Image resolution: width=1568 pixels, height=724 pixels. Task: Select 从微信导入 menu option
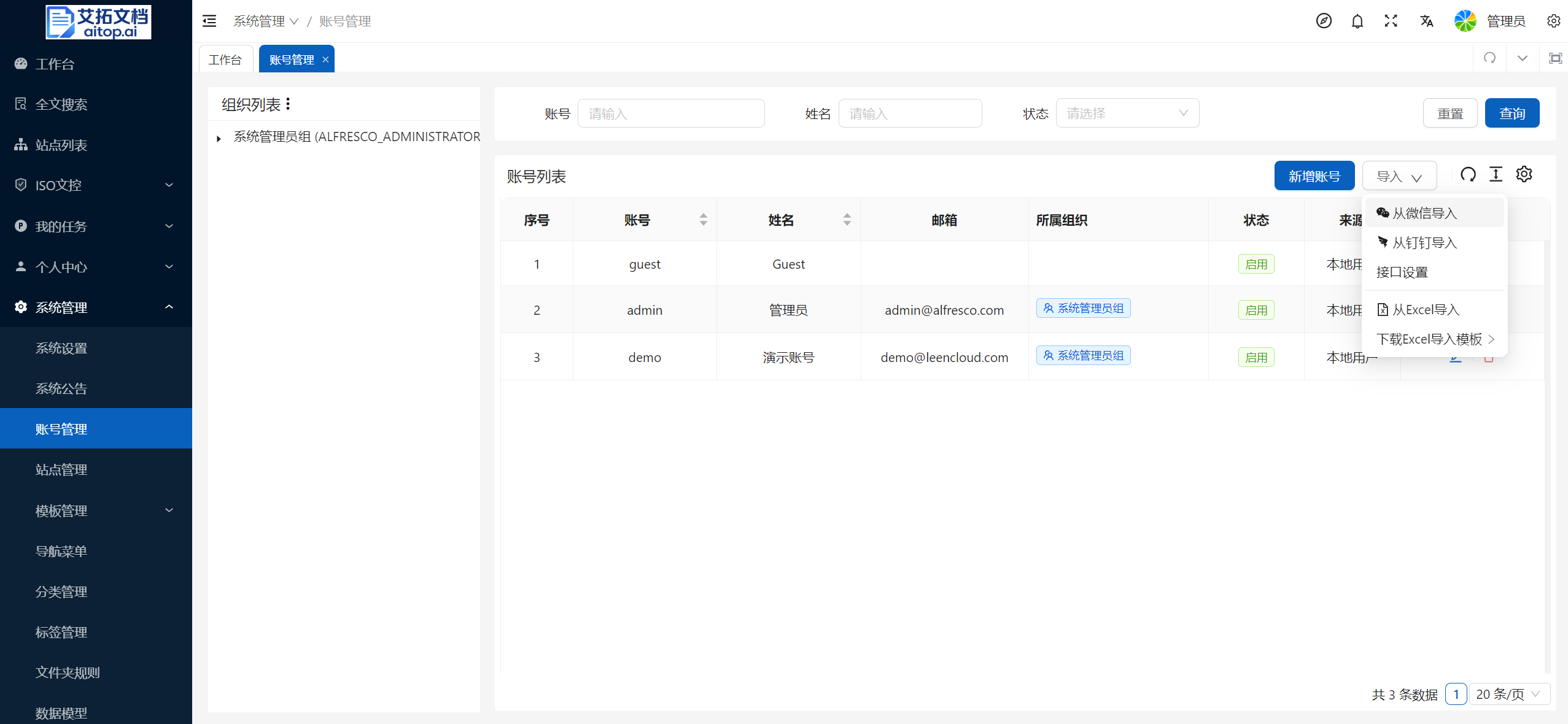(x=1424, y=213)
